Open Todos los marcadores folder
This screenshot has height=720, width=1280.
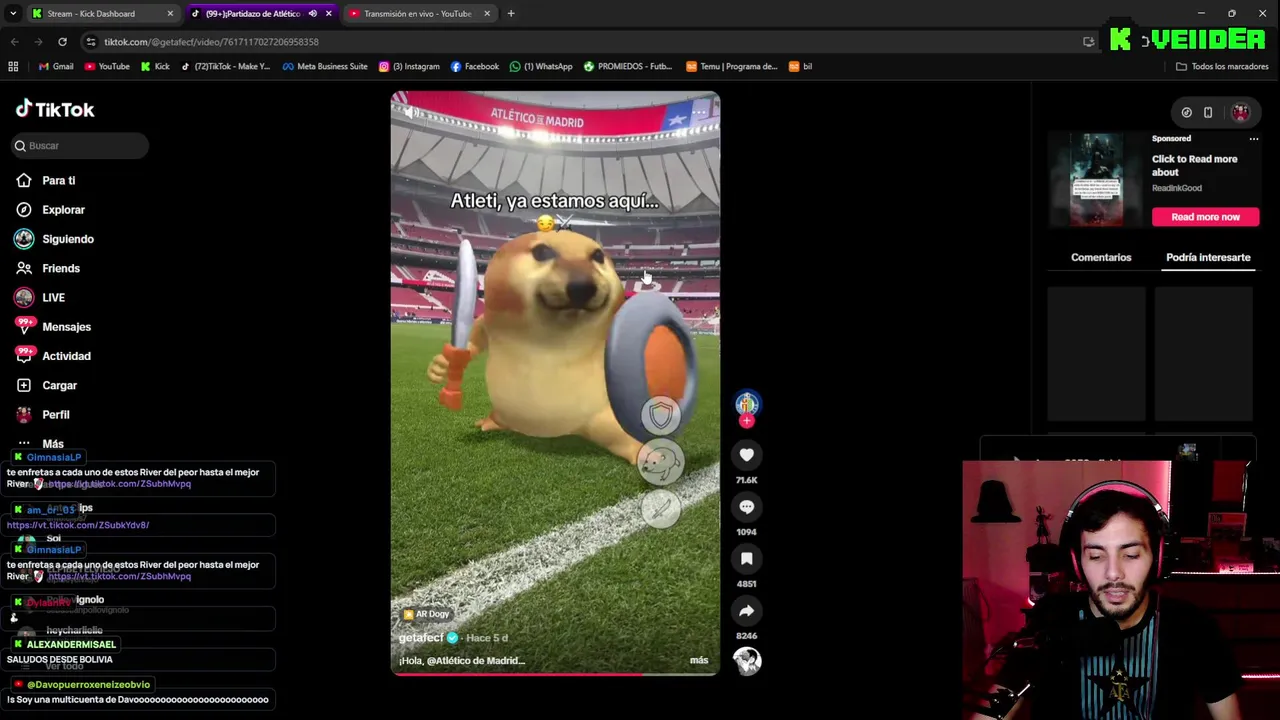(x=1222, y=67)
